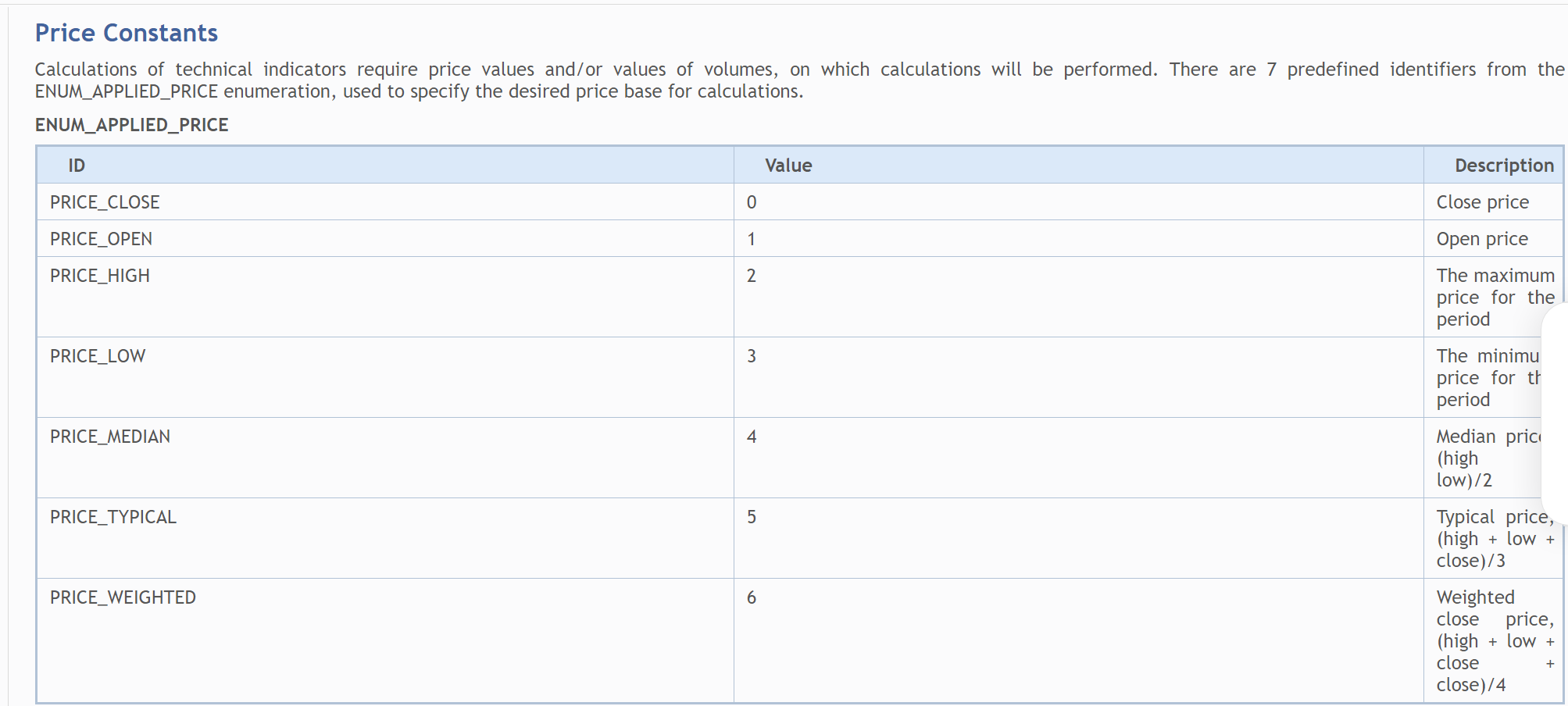1568x706 pixels.
Task: Click the "Typical price" description text
Action: point(1495,538)
